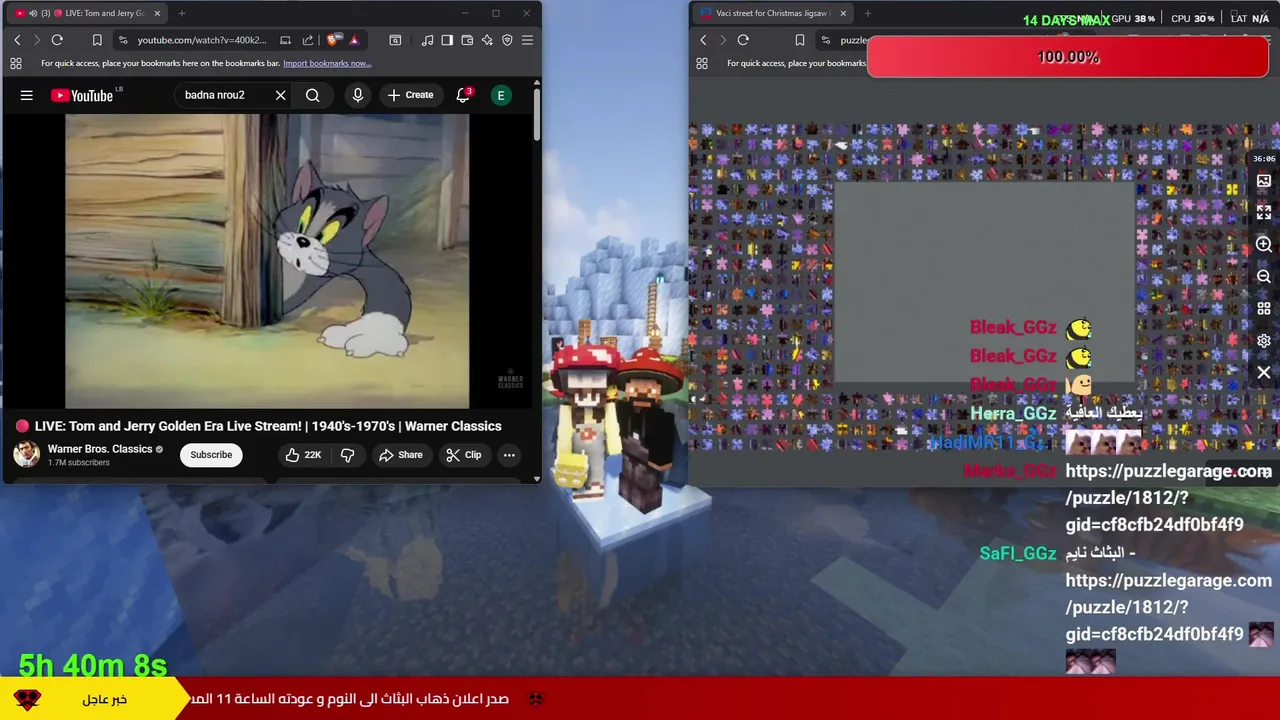The width and height of the screenshot is (1280, 720).
Task: Click the YouTube page vertical scrollbar
Action: (536, 115)
